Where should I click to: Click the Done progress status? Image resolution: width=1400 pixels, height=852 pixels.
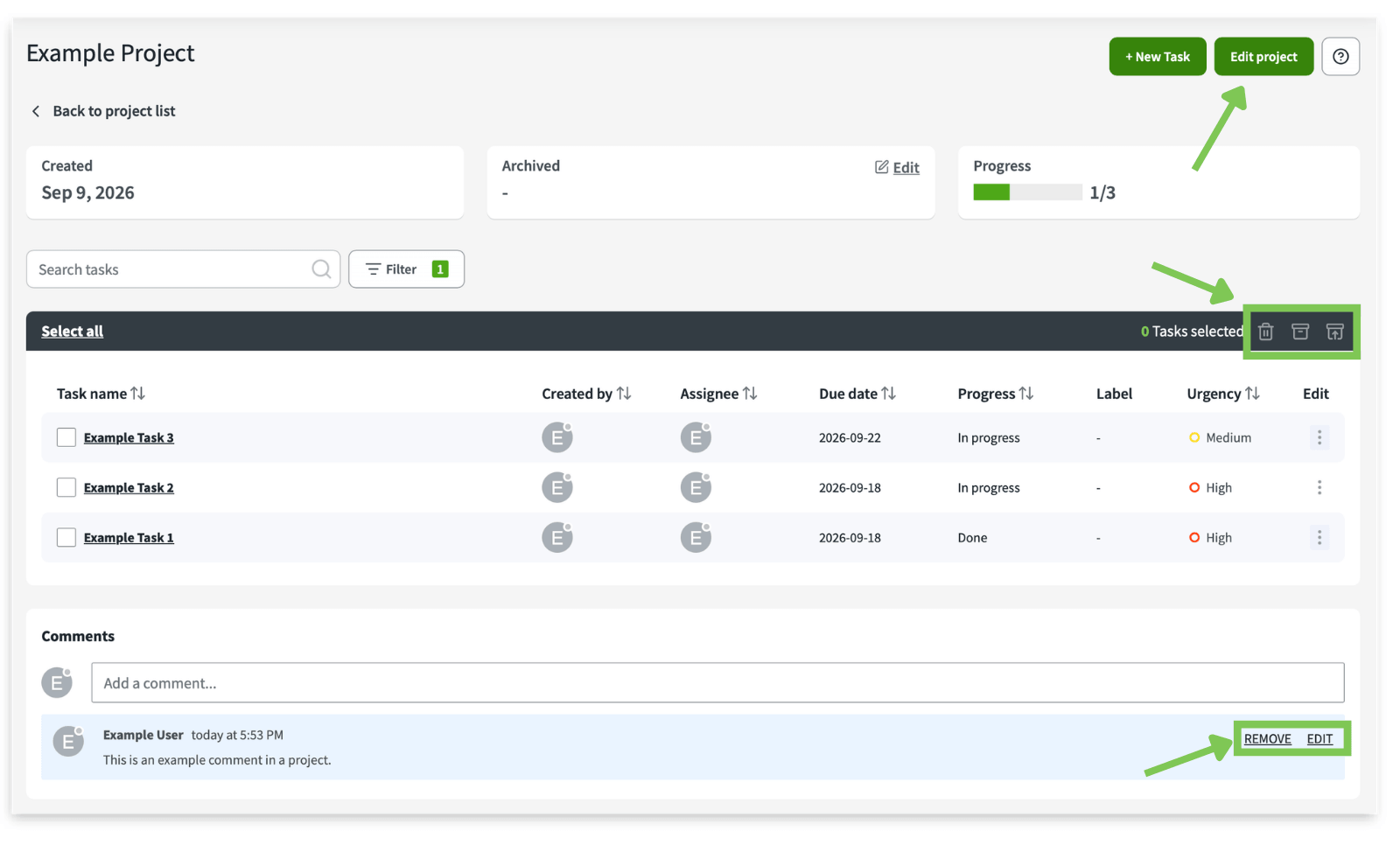coord(972,537)
